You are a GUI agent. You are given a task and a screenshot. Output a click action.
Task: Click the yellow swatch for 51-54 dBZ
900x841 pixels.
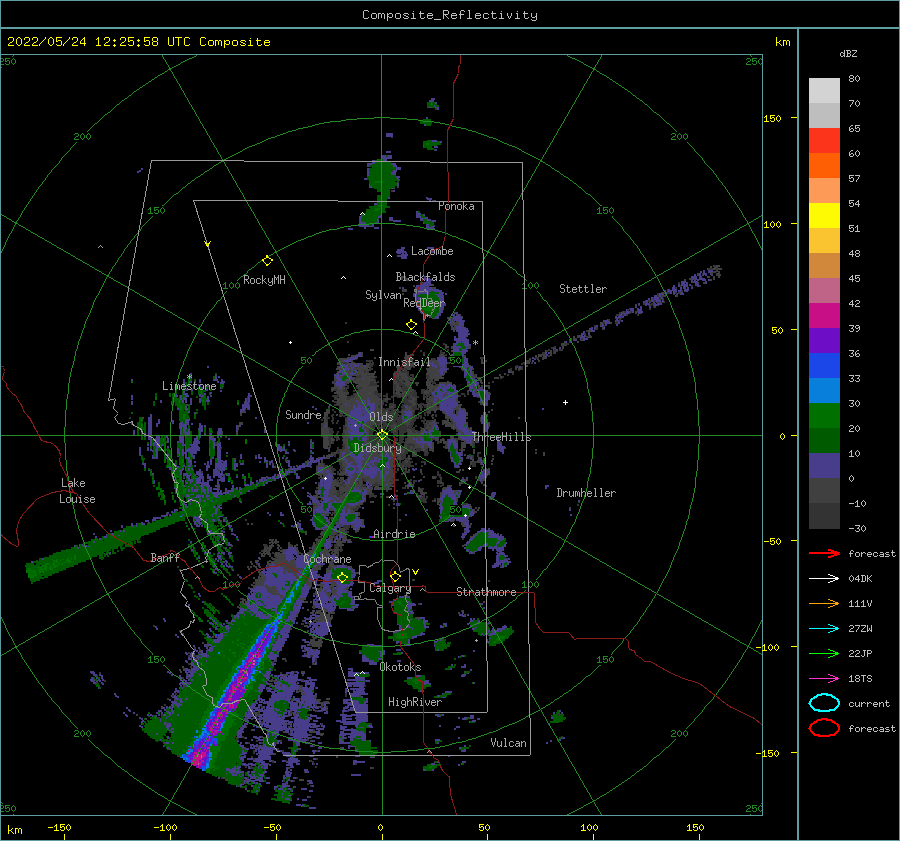(824, 216)
